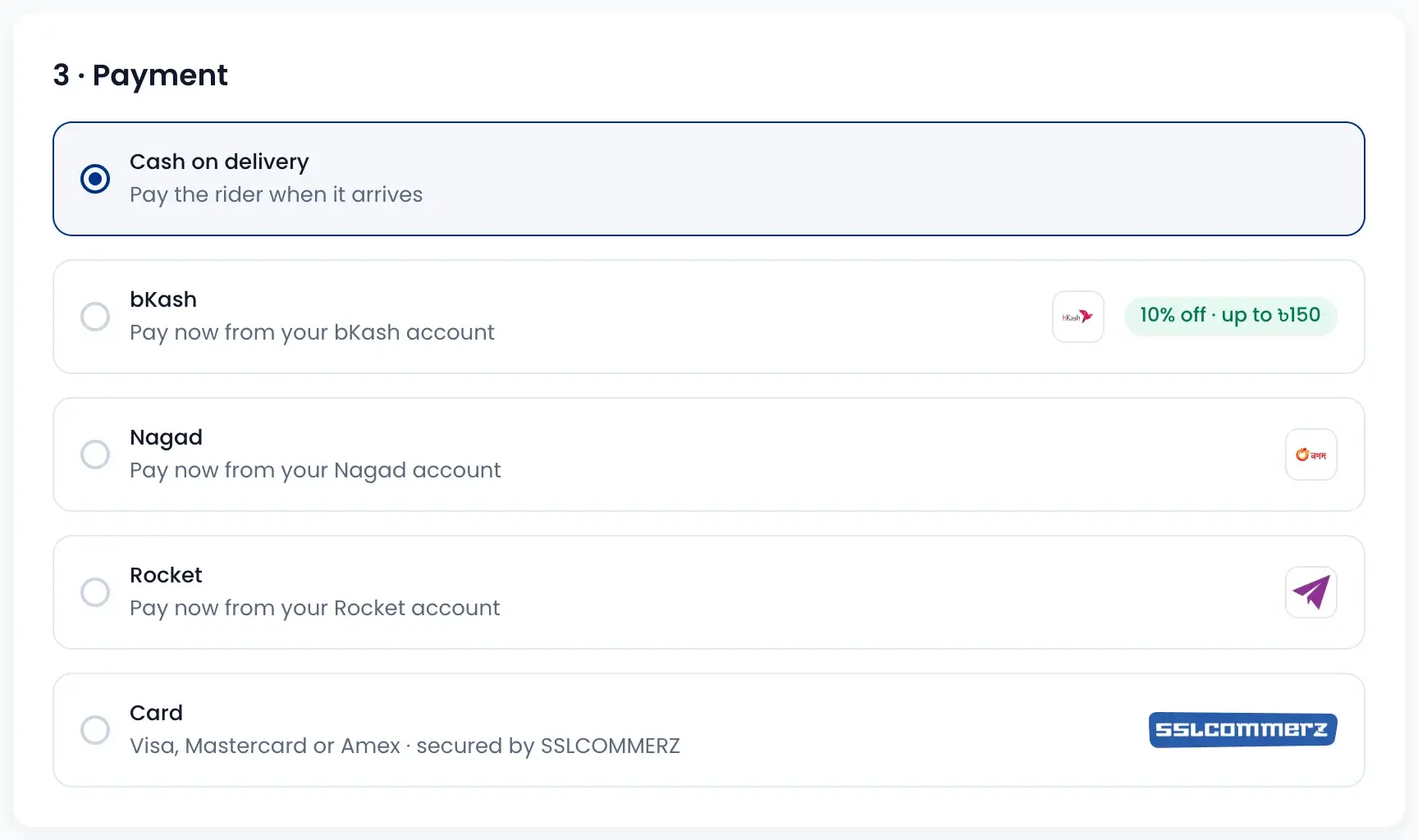
Task: Click the SSLCOMMERZ logo
Action: [x=1243, y=730]
